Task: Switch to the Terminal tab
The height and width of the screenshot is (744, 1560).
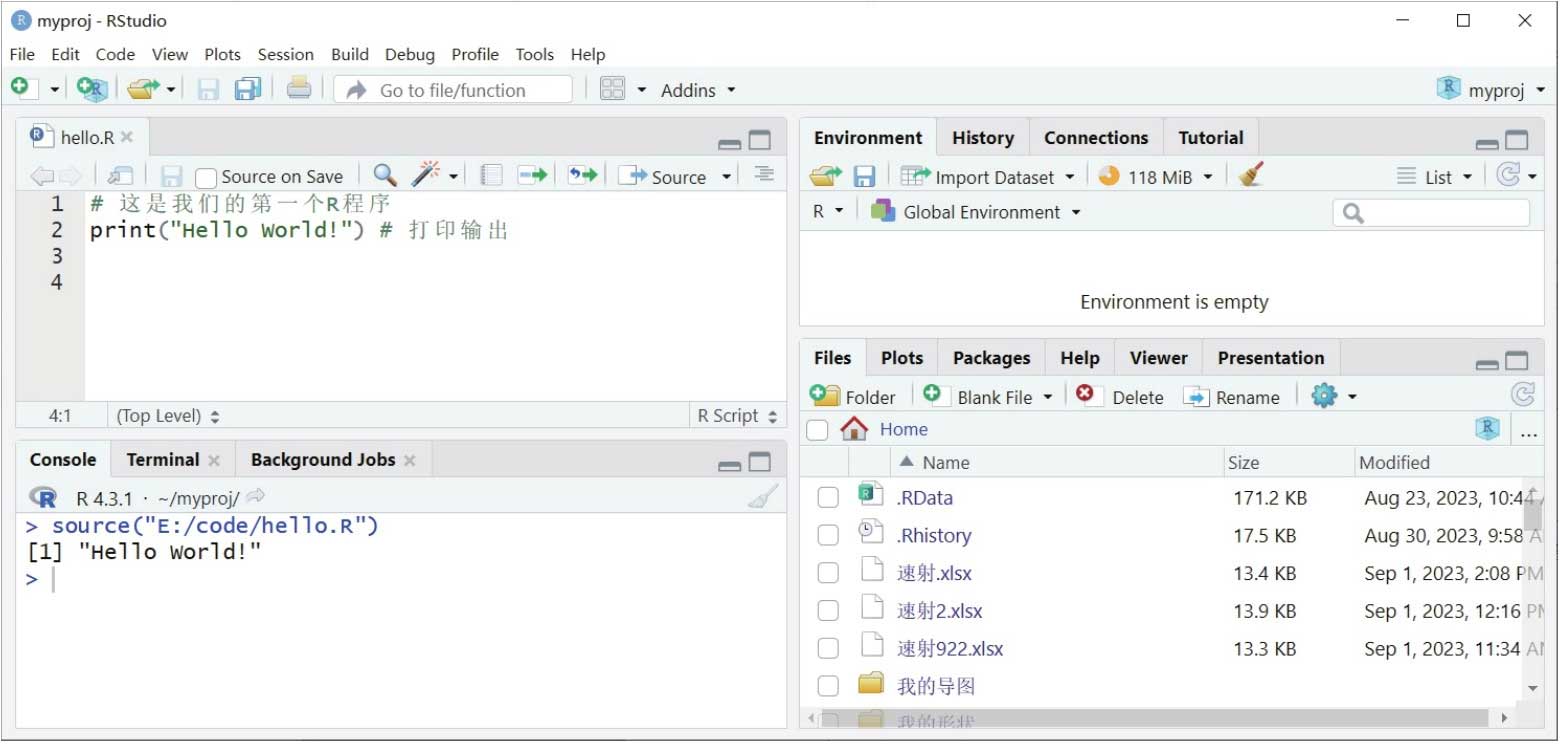Action: click(162, 460)
